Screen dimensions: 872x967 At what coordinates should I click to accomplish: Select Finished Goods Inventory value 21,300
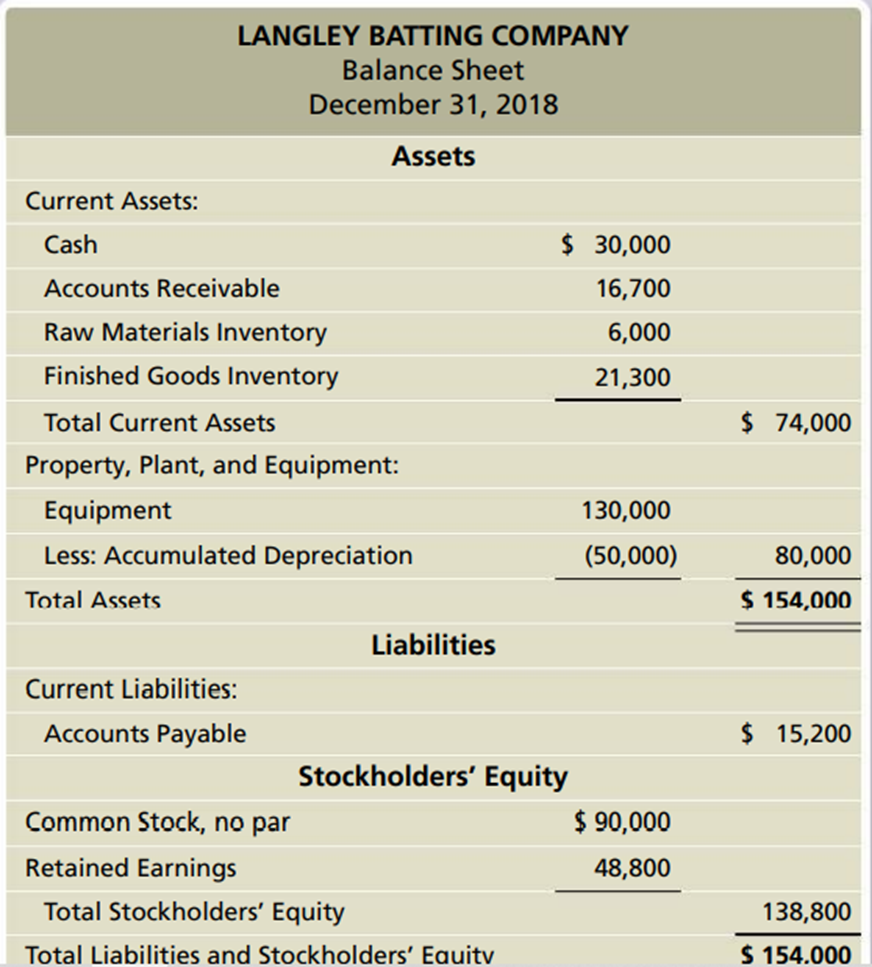tap(632, 377)
